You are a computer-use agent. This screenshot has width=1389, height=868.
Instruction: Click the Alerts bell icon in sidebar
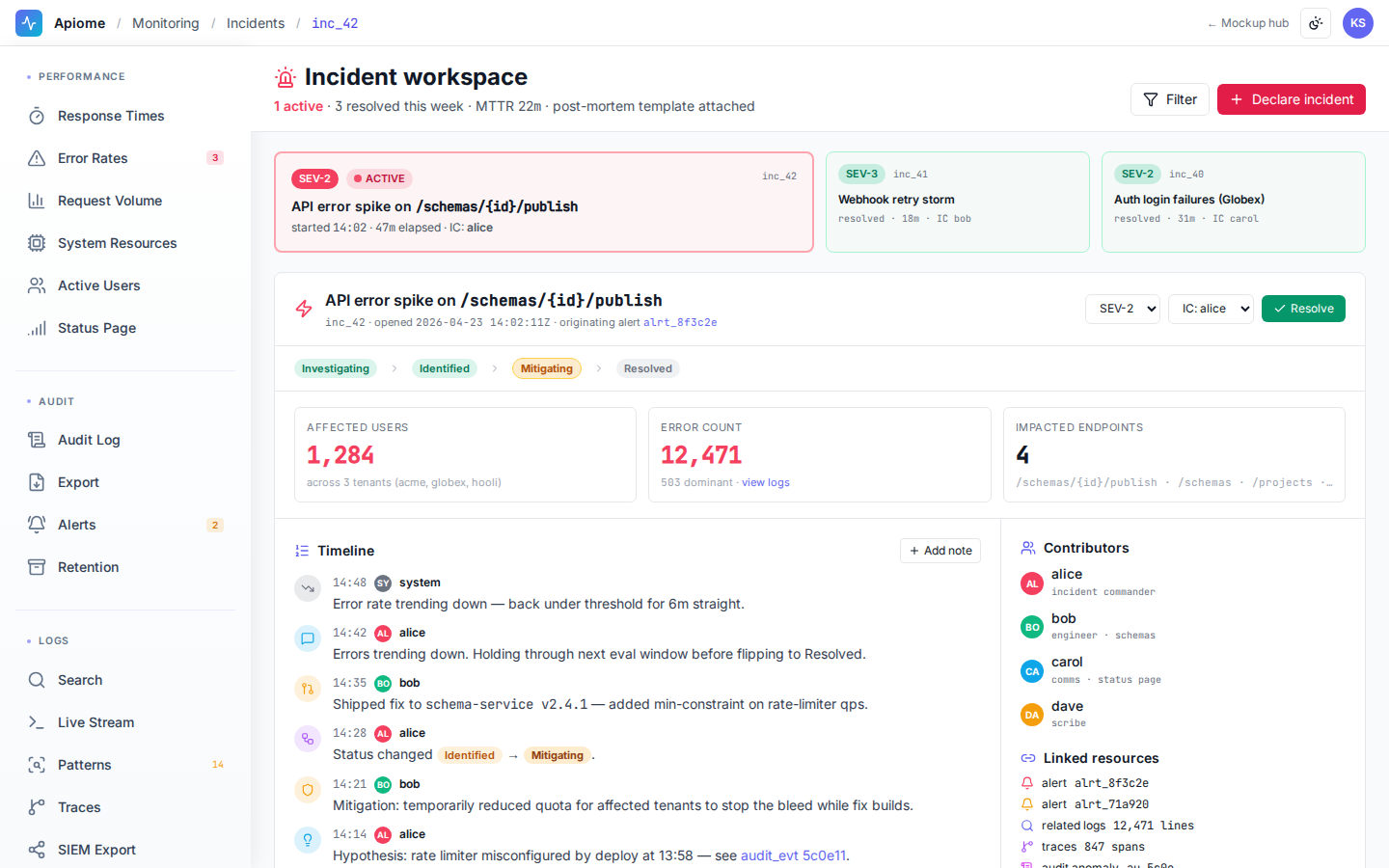pyautogui.click(x=37, y=525)
